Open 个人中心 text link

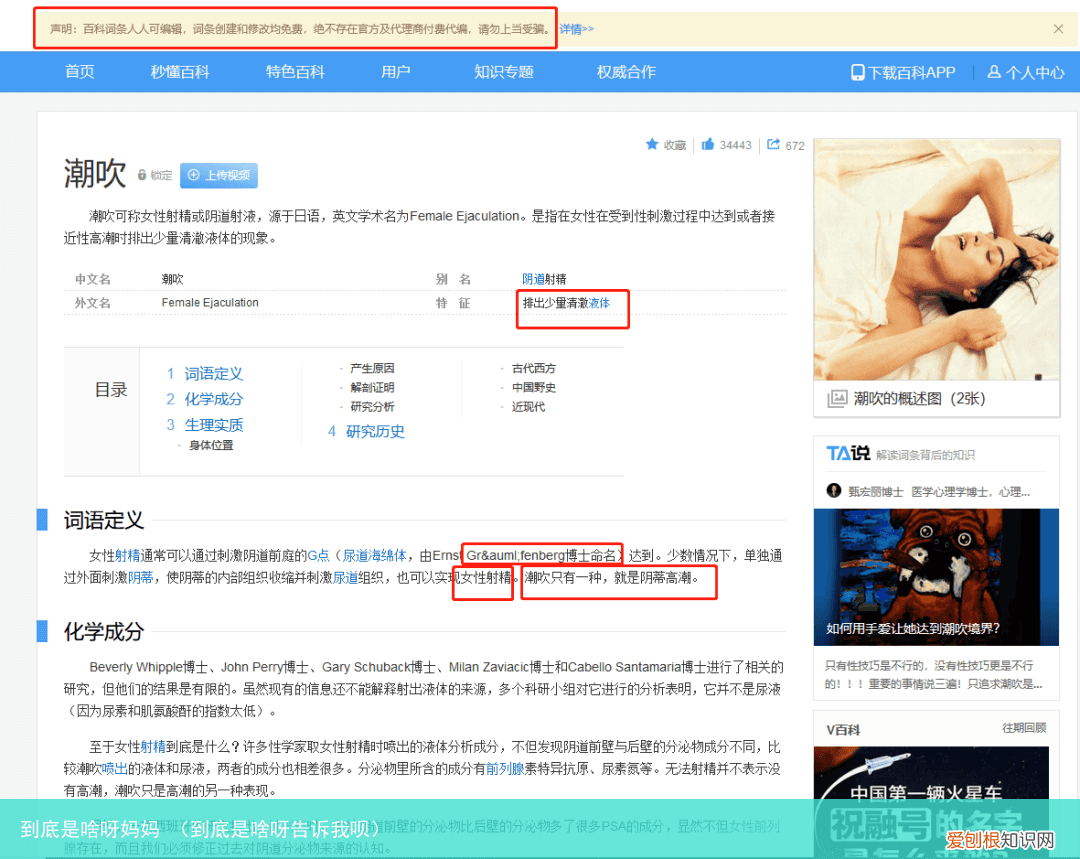(1035, 72)
